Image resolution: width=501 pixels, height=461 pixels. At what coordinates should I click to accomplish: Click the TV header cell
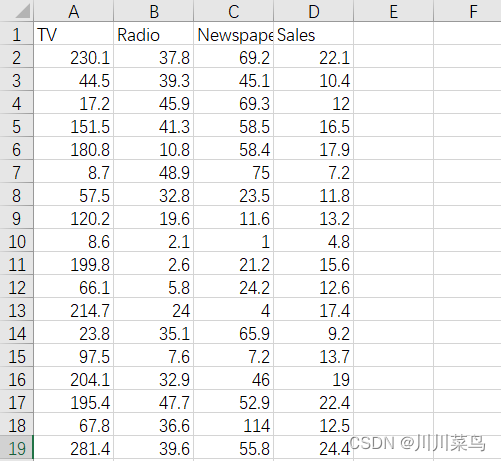pos(74,34)
